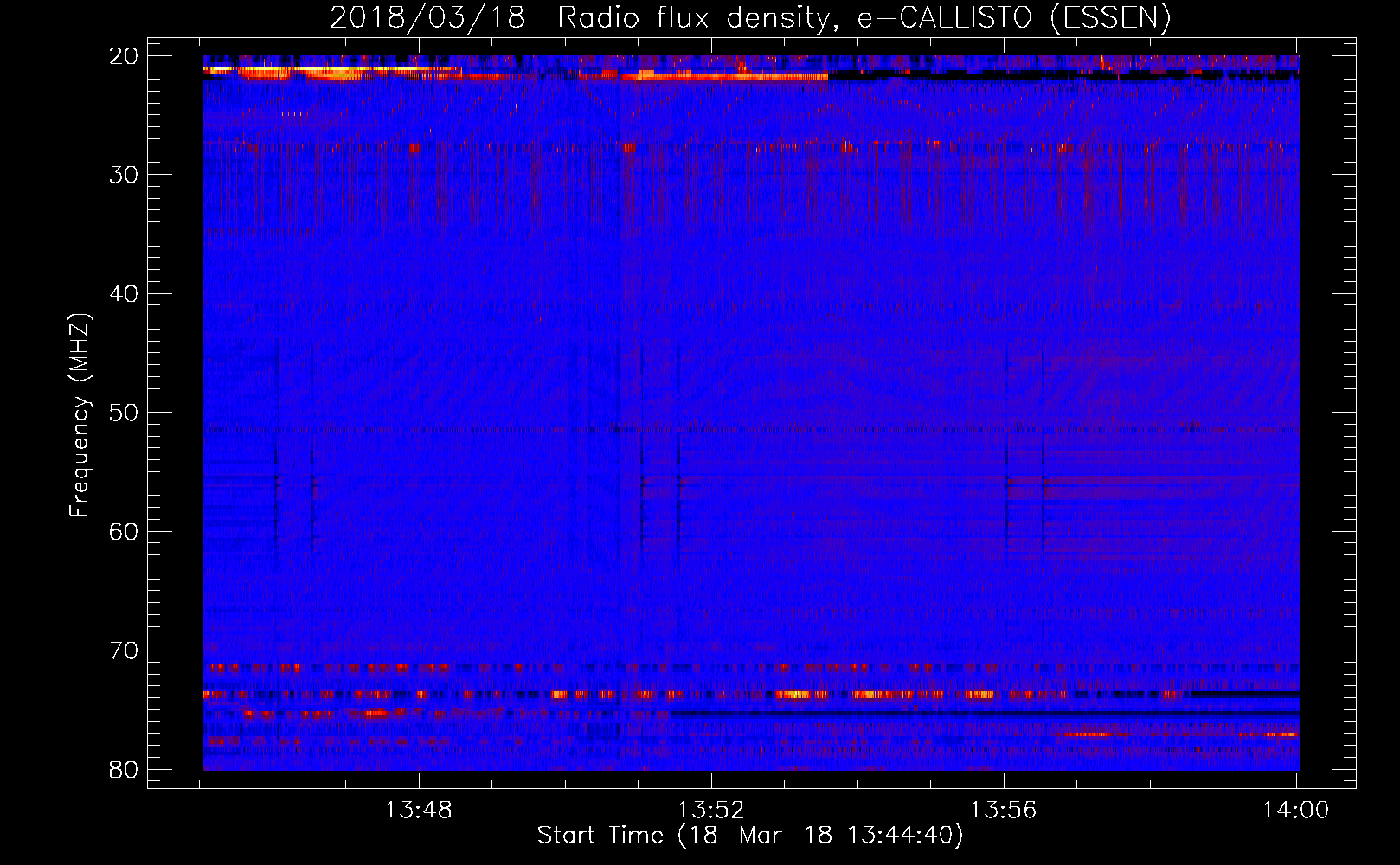This screenshot has height=865, width=1400.
Task: Click the 60 frequency tick label
Action: 125,531
